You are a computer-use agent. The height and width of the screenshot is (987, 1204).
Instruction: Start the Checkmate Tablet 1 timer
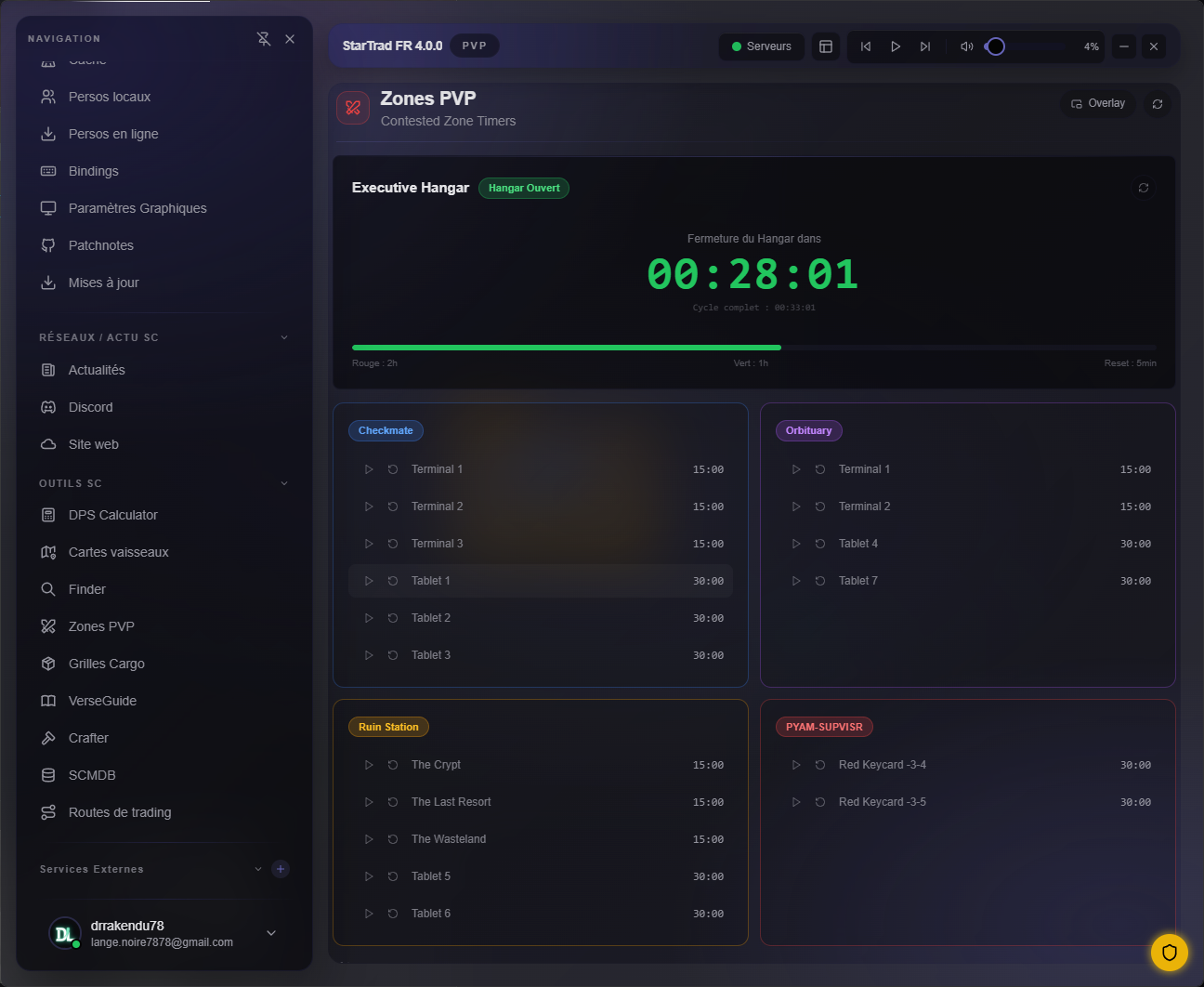coord(369,581)
